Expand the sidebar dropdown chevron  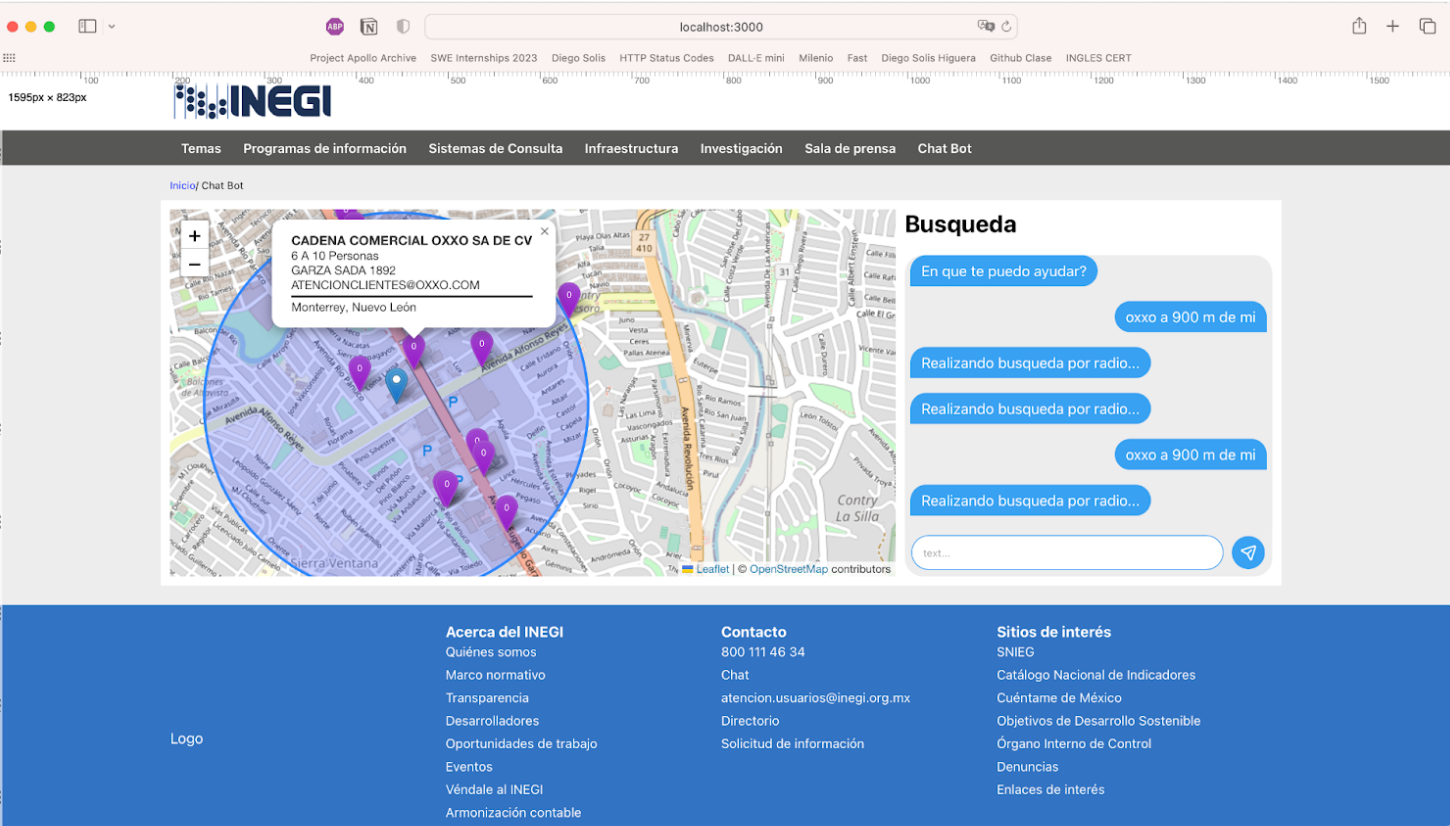[x=112, y=27]
